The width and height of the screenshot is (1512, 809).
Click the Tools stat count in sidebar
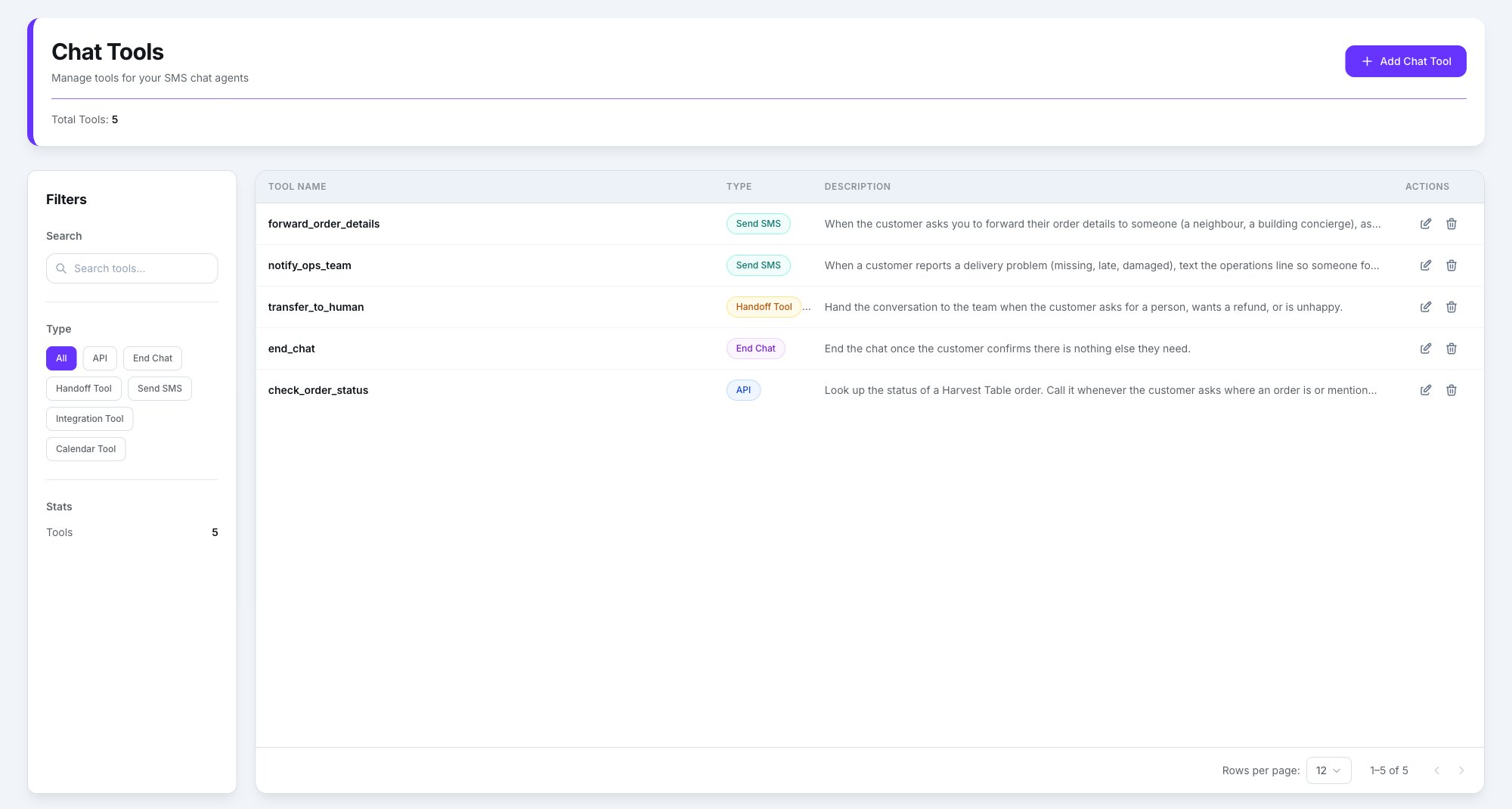pyautogui.click(x=215, y=532)
